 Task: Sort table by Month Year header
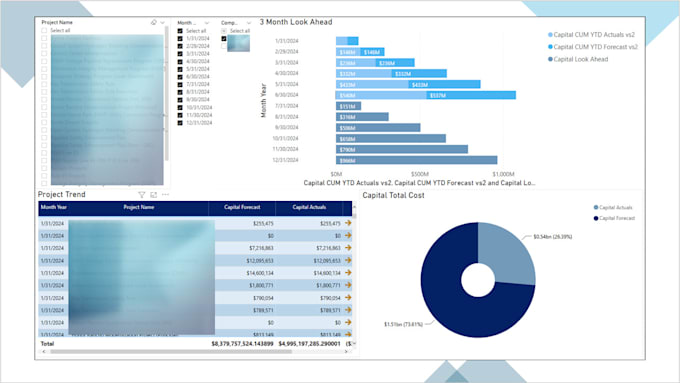(54, 207)
